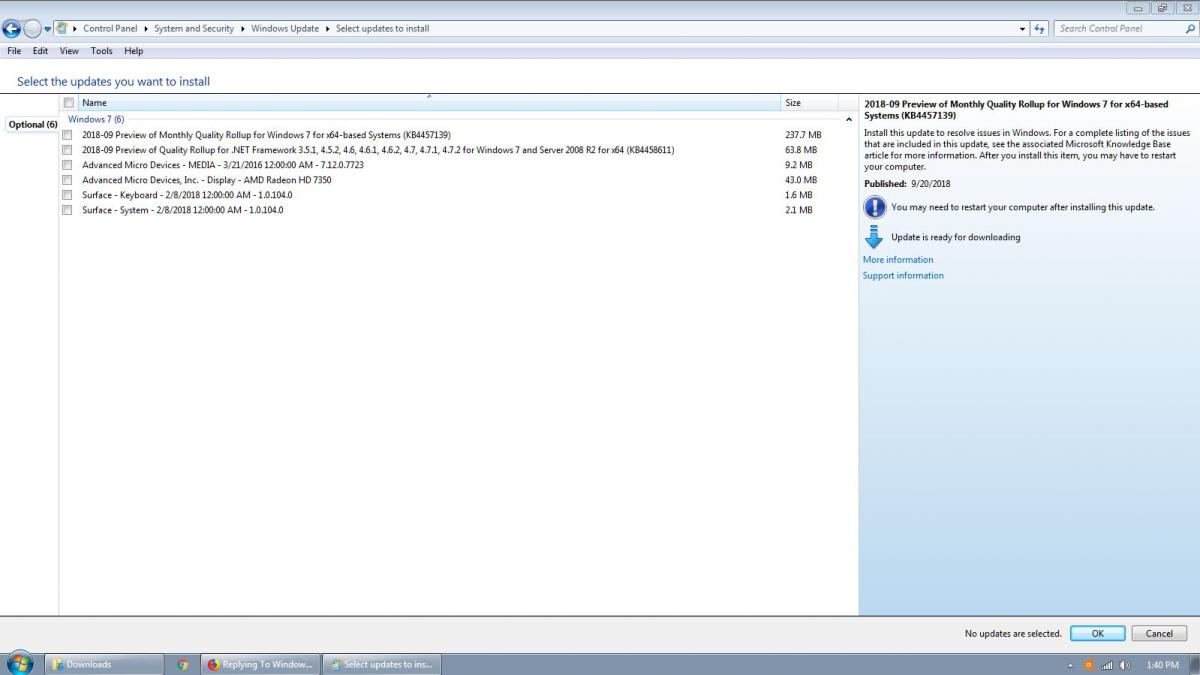The image size is (1200, 675).
Task: Show hidden tray icons arrow
Action: [1071, 665]
